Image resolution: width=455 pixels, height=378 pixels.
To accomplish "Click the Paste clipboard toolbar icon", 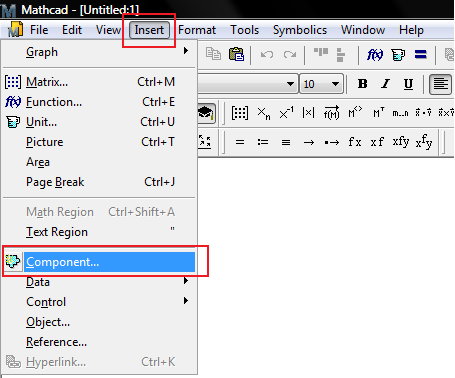I will coord(236,54).
